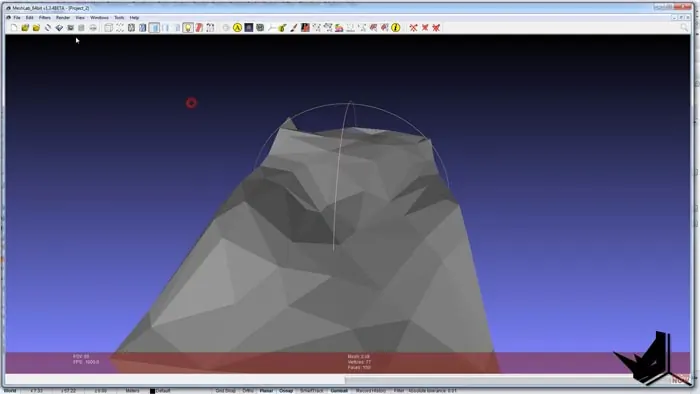Toggle the light bulb lighting icon
Screen dimensions: 700x394
coord(188,28)
